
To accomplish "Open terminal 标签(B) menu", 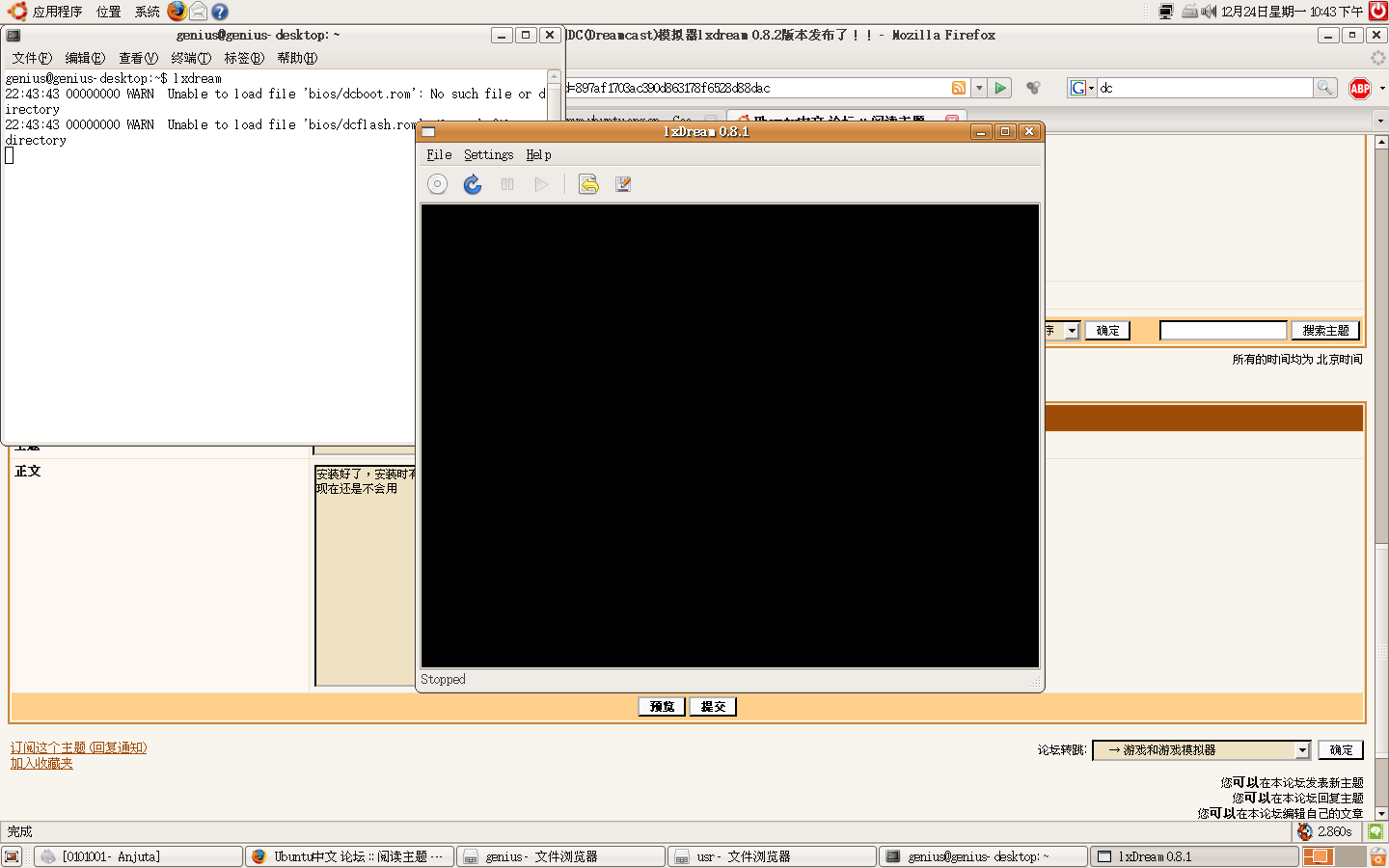I will click(x=244, y=58).
